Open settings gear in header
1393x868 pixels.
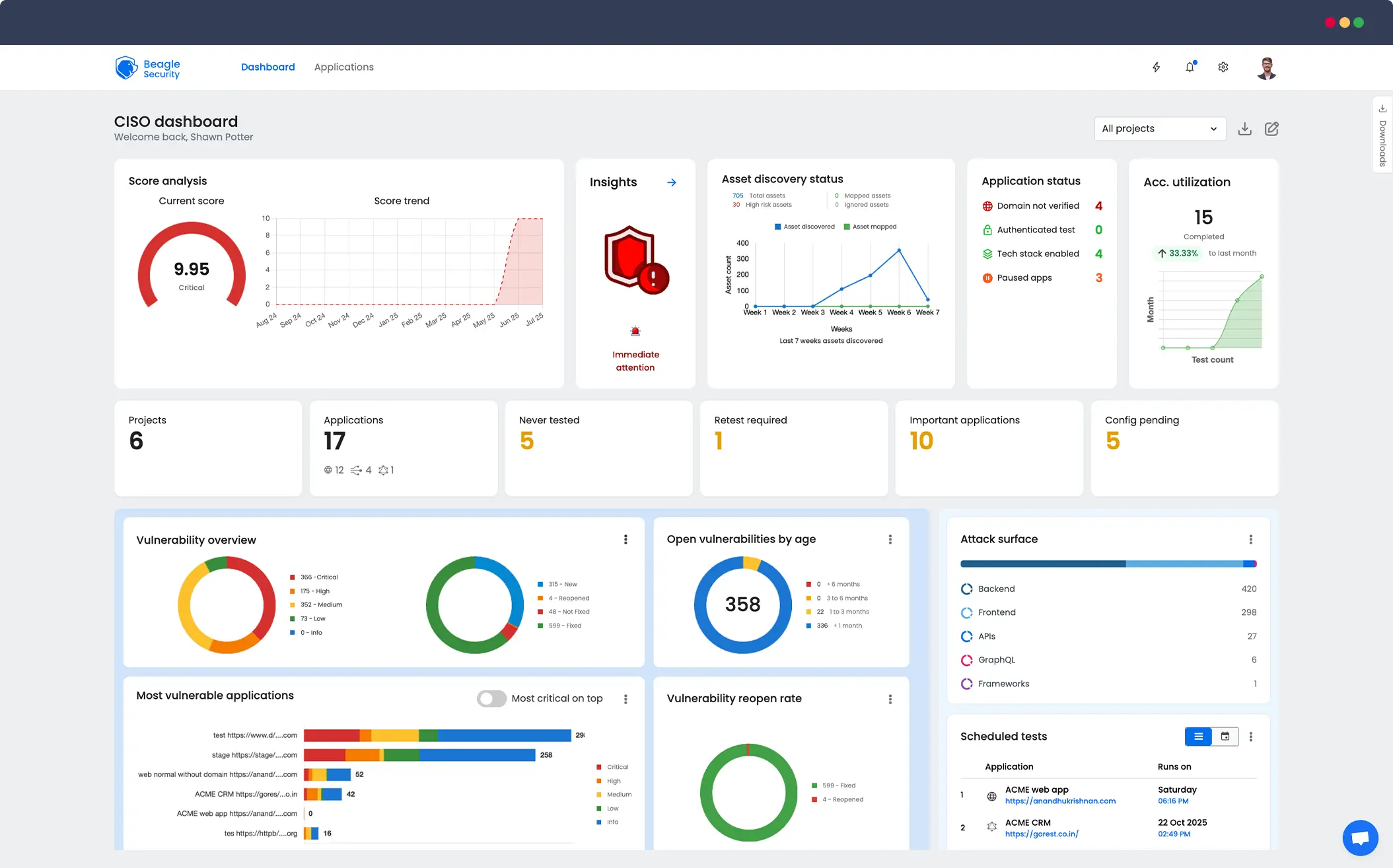pyautogui.click(x=1223, y=67)
